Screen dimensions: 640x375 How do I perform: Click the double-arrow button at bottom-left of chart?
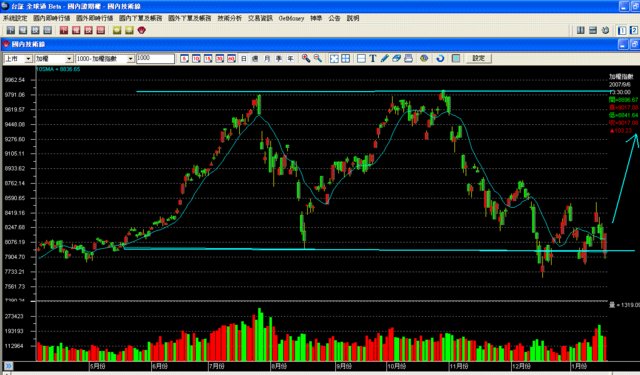pos(8,366)
